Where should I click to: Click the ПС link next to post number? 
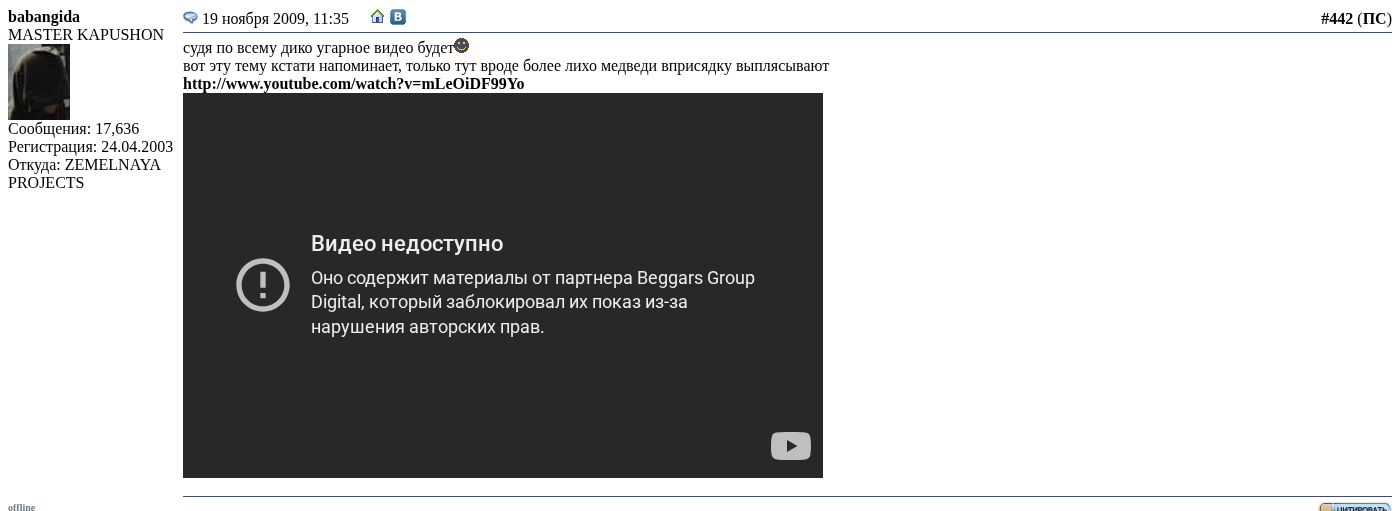pyautogui.click(x=1374, y=19)
